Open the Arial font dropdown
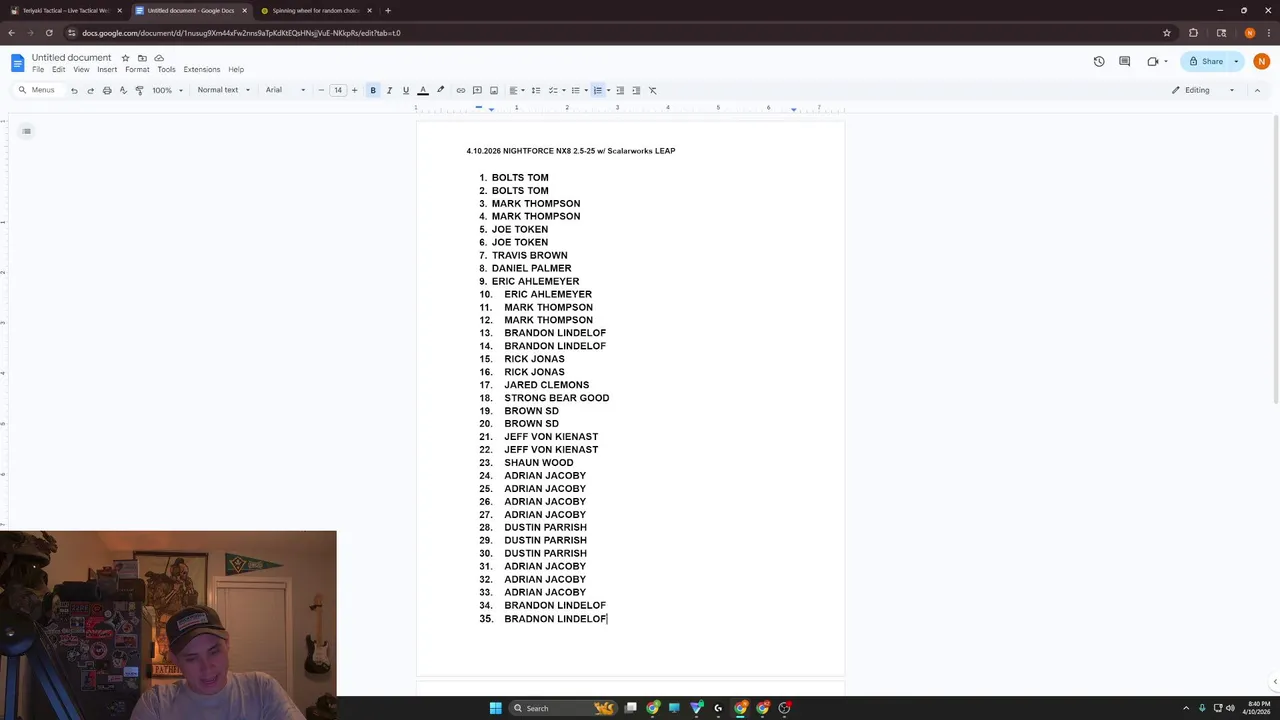Screen dimensions: 1280x720 tap(286, 90)
